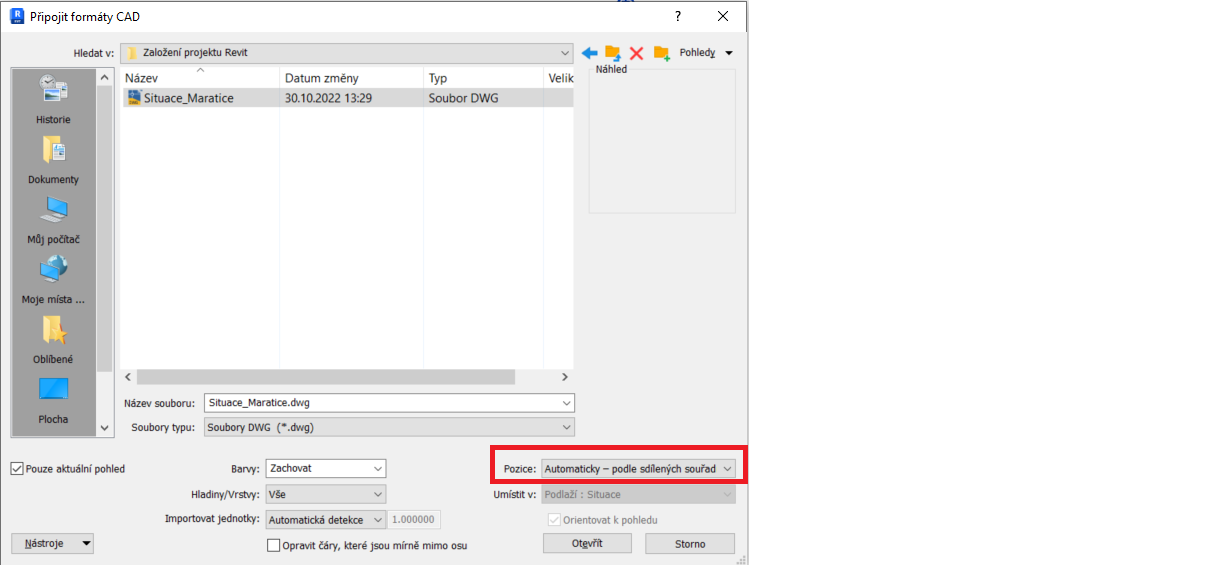This screenshot has height=582, width=1225.
Task: Open the Importovat jednotky dropdown
Action: (x=325, y=520)
